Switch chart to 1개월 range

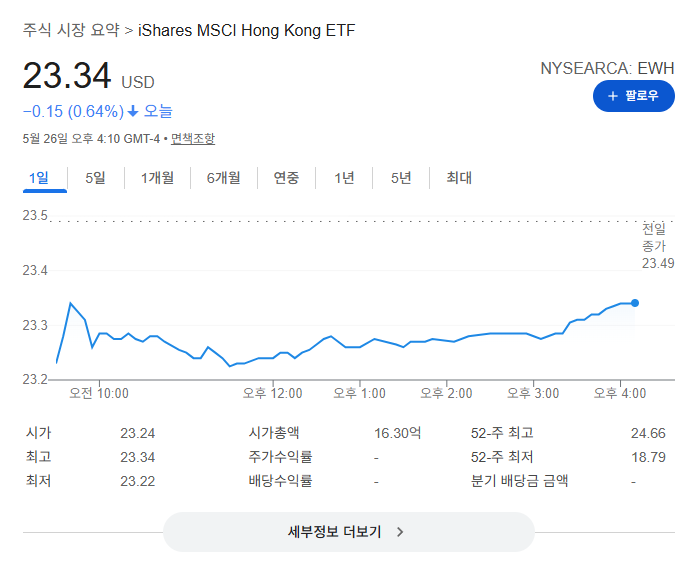click(157, 178)
